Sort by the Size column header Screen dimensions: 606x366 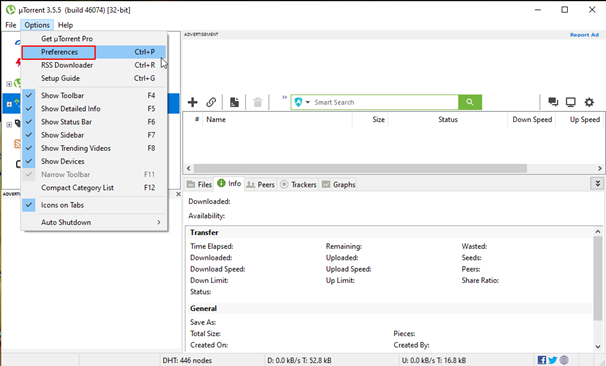tap(370, 120)
